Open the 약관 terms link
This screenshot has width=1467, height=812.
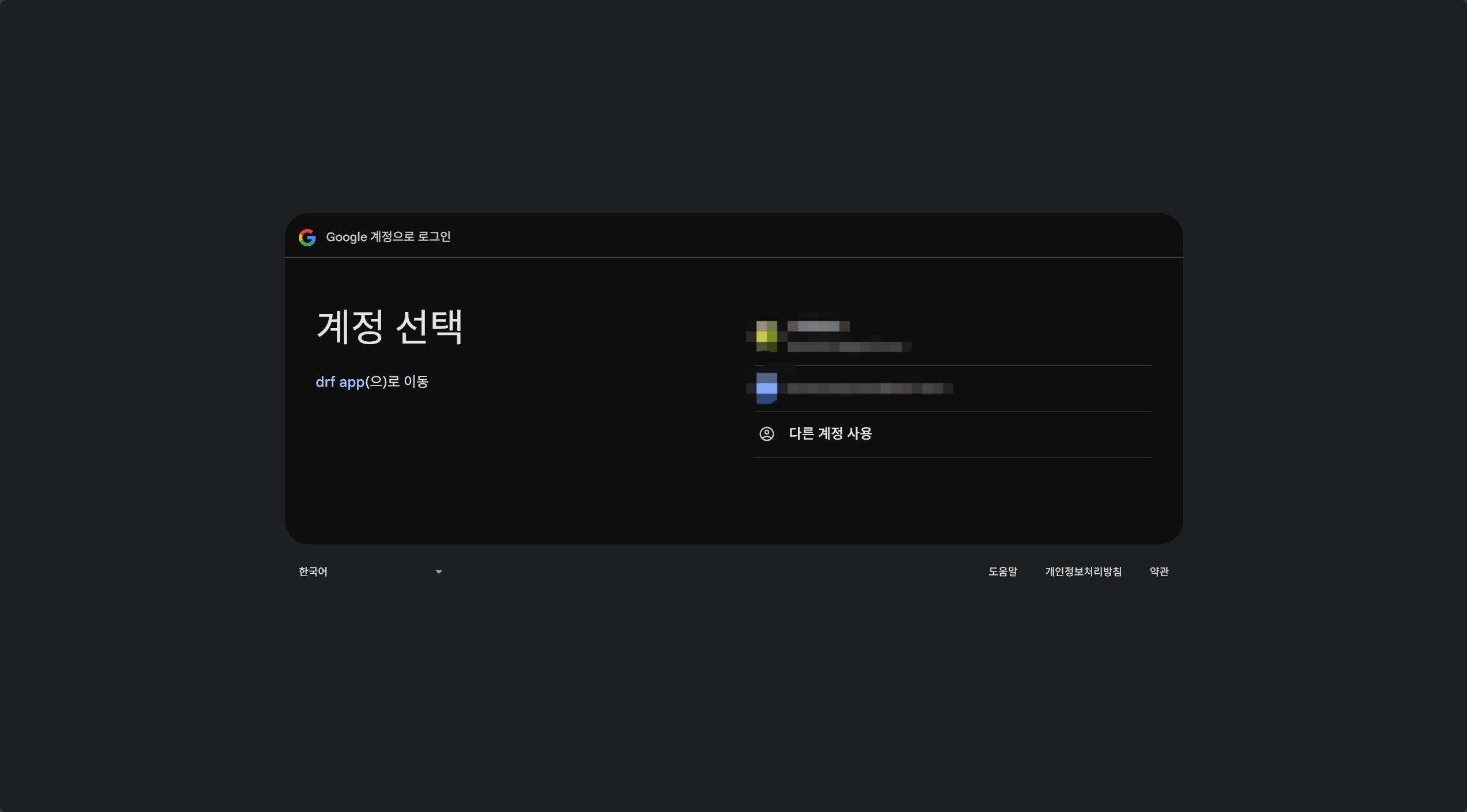(x=1158, y=571)
